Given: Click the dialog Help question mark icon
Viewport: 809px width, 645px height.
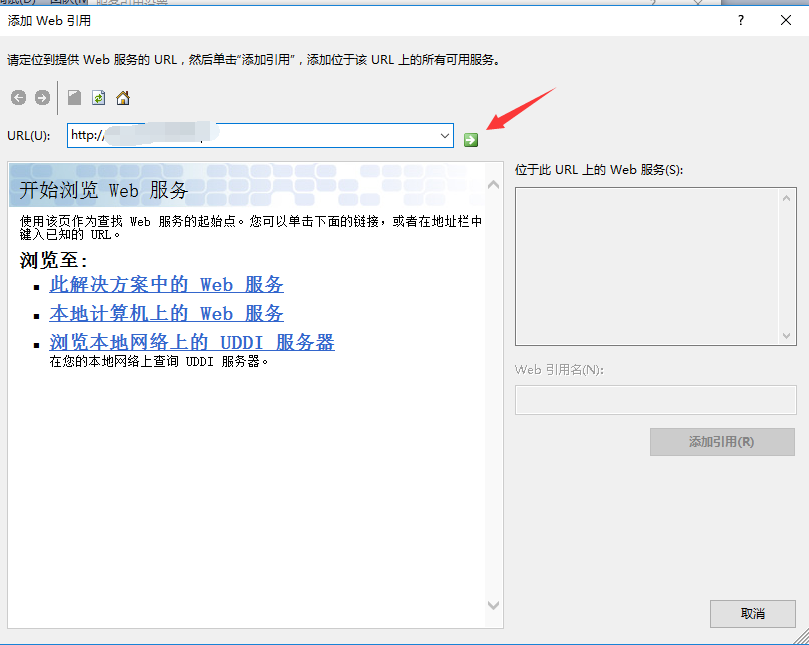Looking at the screenshot, I should pos(740,20).
